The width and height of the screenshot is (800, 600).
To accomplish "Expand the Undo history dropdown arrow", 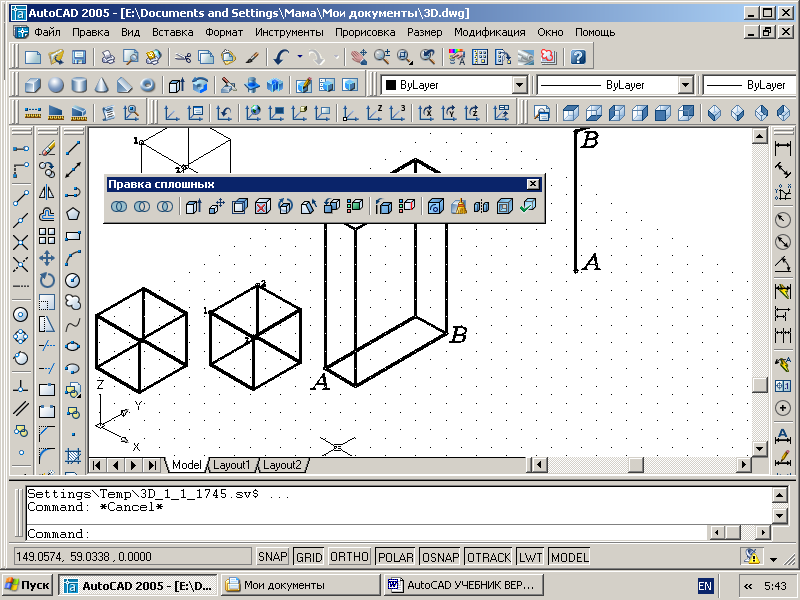I will pyautogui.click(x=299, y=57).
